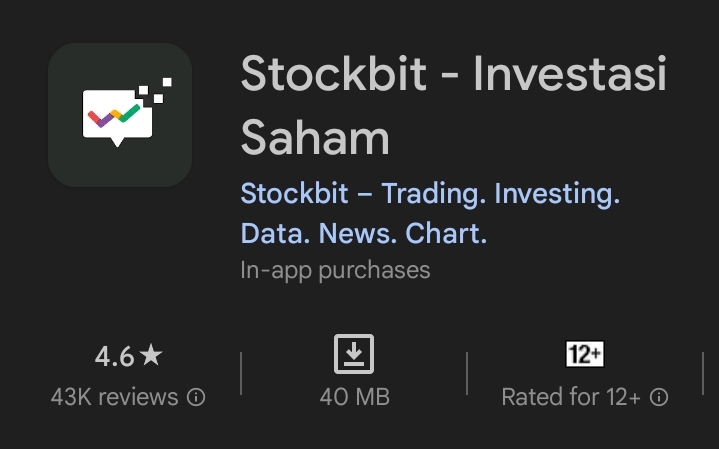The height and width of the screenshot is (449, 719).
Task: Open the info icon beside 43K reviews
Action: tap(197, 397)
